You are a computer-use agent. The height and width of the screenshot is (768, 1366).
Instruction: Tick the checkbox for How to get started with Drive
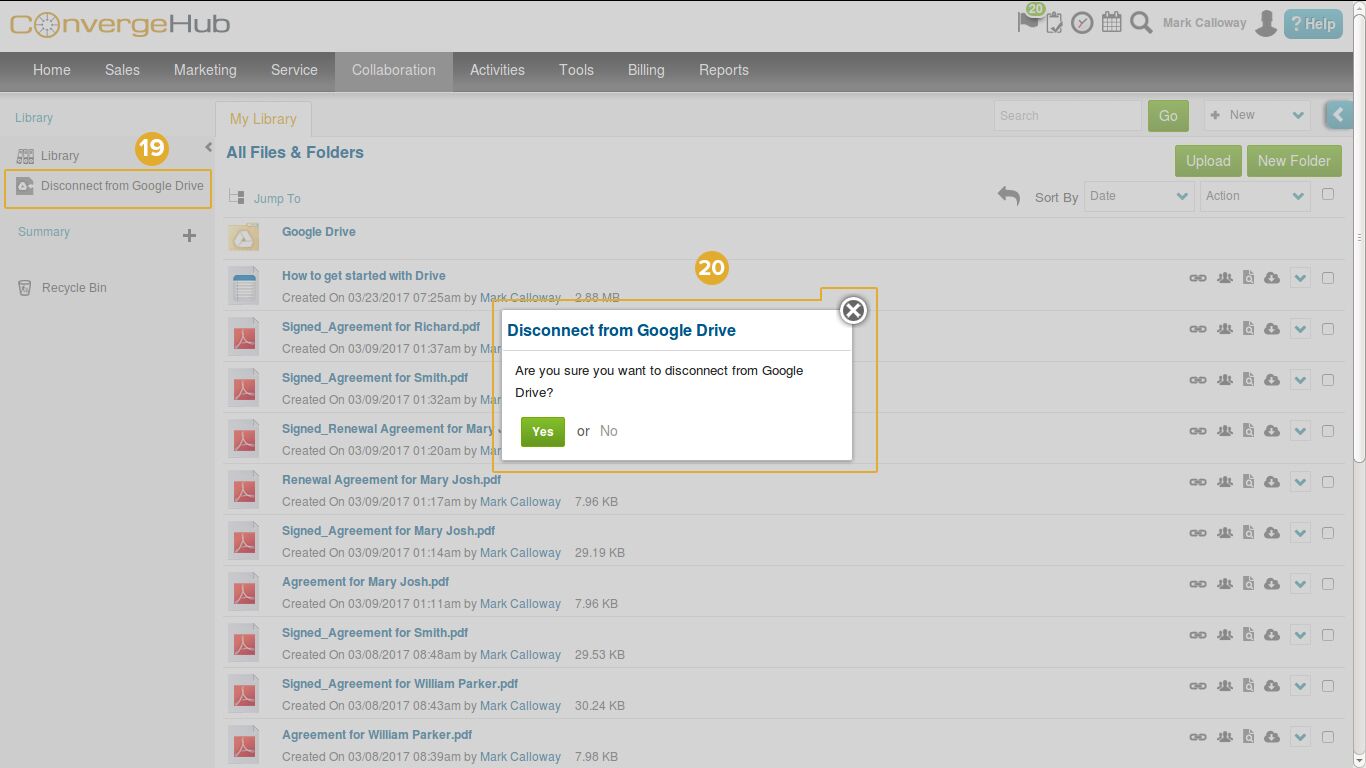click(x=1328, y=278)
